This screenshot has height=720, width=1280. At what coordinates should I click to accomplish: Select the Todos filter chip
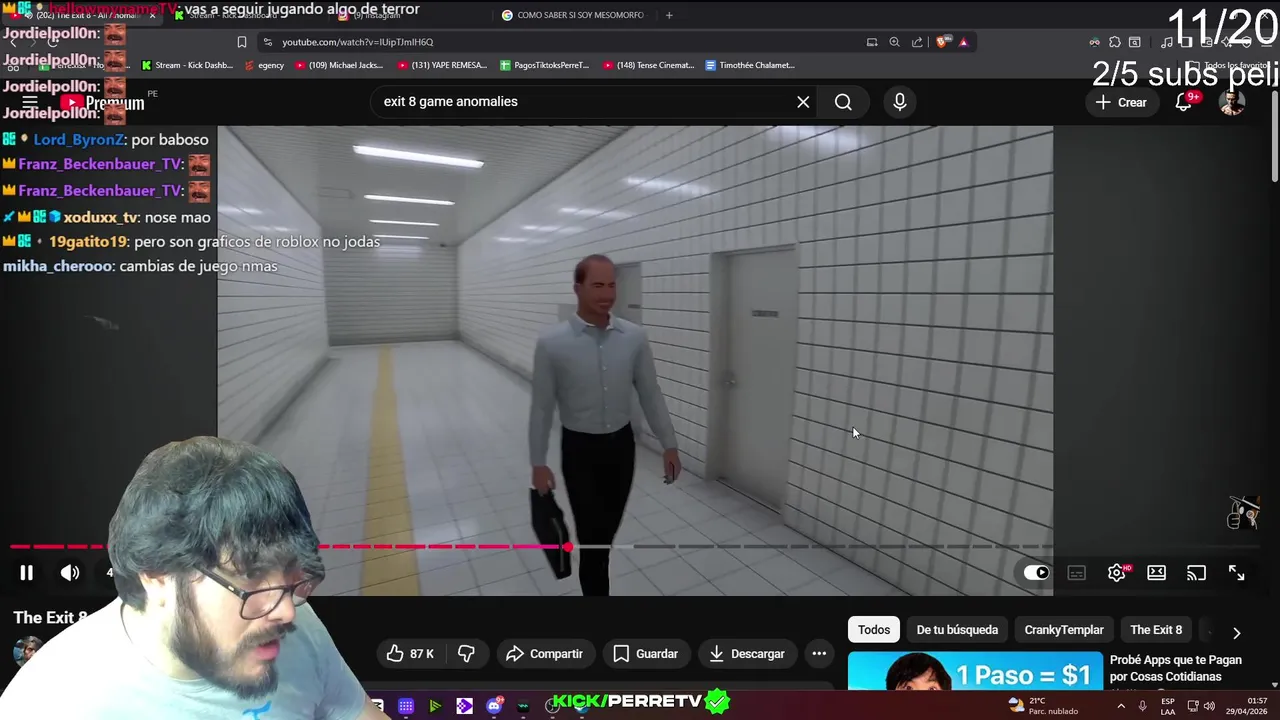point(874,630)
